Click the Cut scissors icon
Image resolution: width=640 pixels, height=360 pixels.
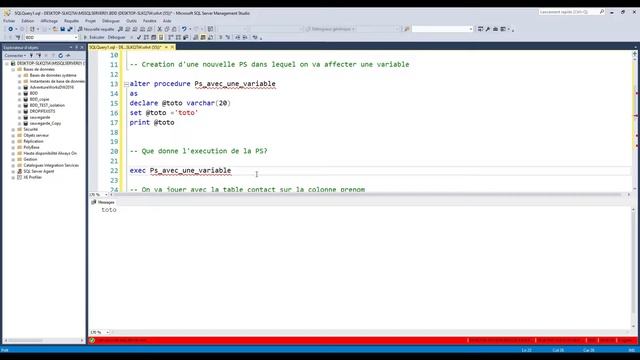click(x=160, y=29)
